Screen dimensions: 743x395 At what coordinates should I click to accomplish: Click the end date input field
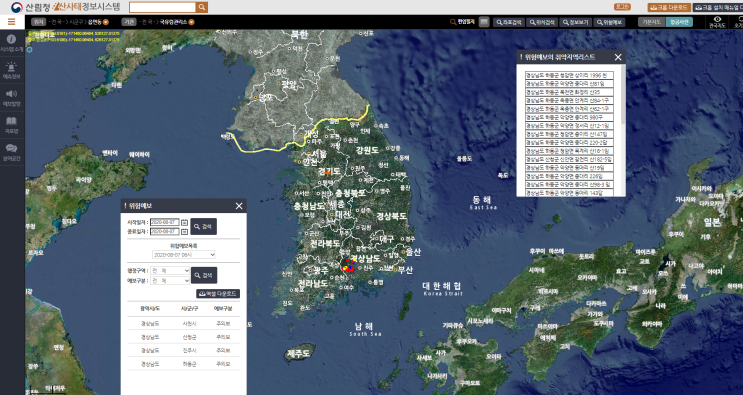(x=165, y=232)
